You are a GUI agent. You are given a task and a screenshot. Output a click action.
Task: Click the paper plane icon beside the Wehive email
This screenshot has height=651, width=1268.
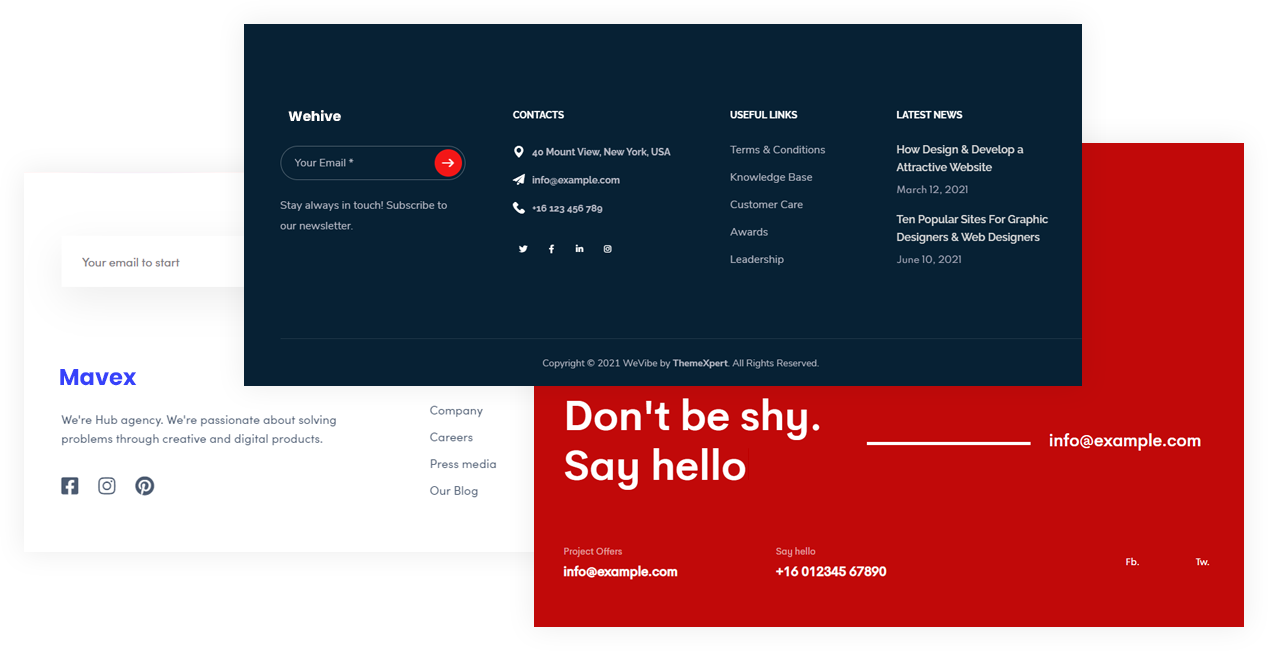(518, 180)
